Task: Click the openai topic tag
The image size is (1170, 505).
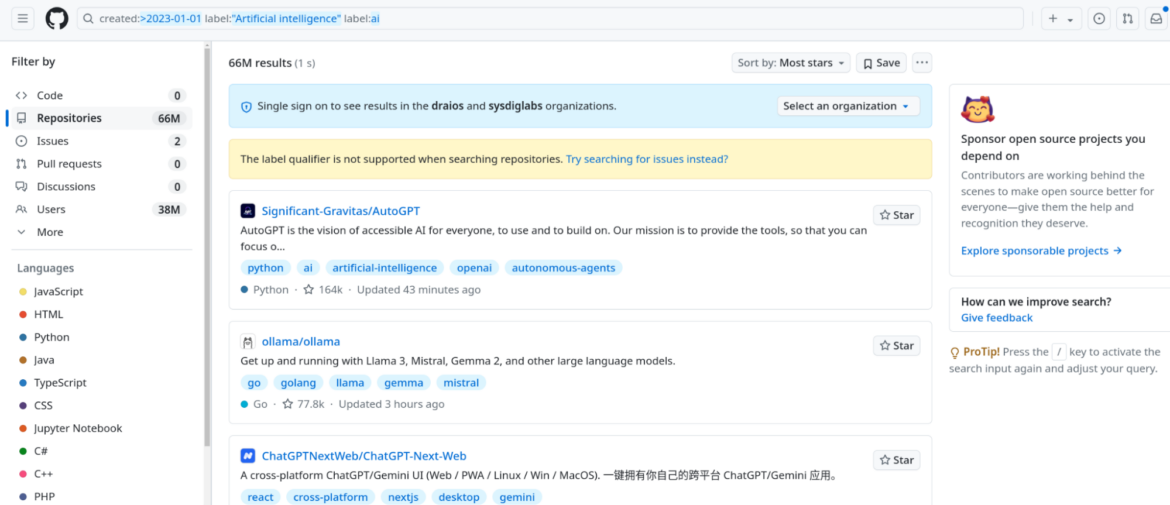Action: 475,268
